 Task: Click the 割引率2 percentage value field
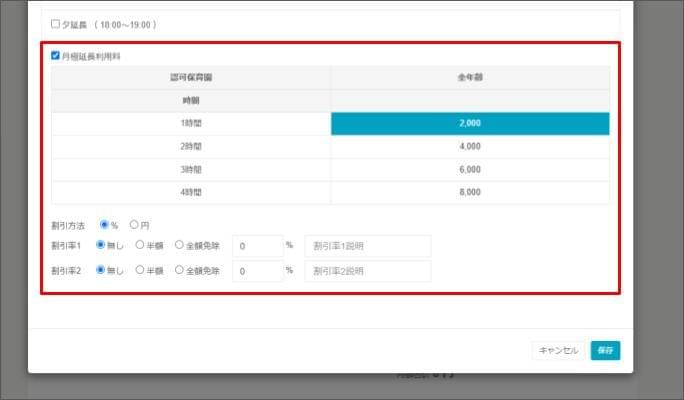click(x=255, y=271)
